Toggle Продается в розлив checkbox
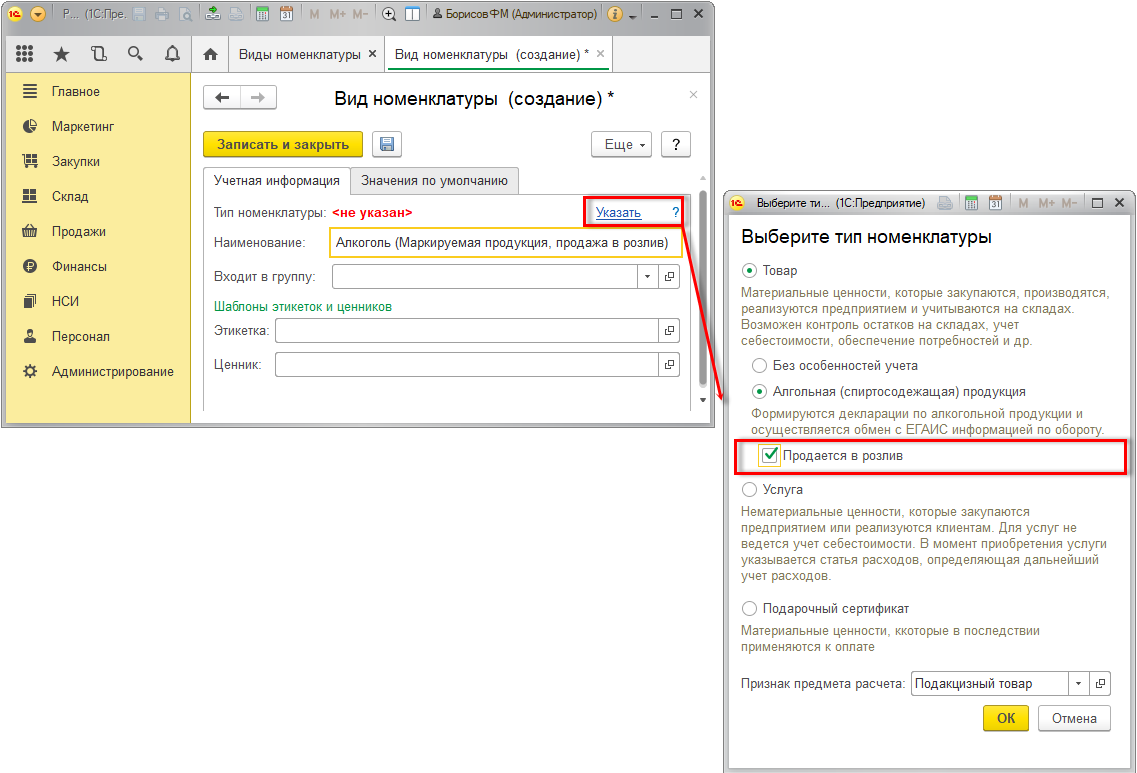Screen dimensions: 1137x773 [x=769, y=455]
